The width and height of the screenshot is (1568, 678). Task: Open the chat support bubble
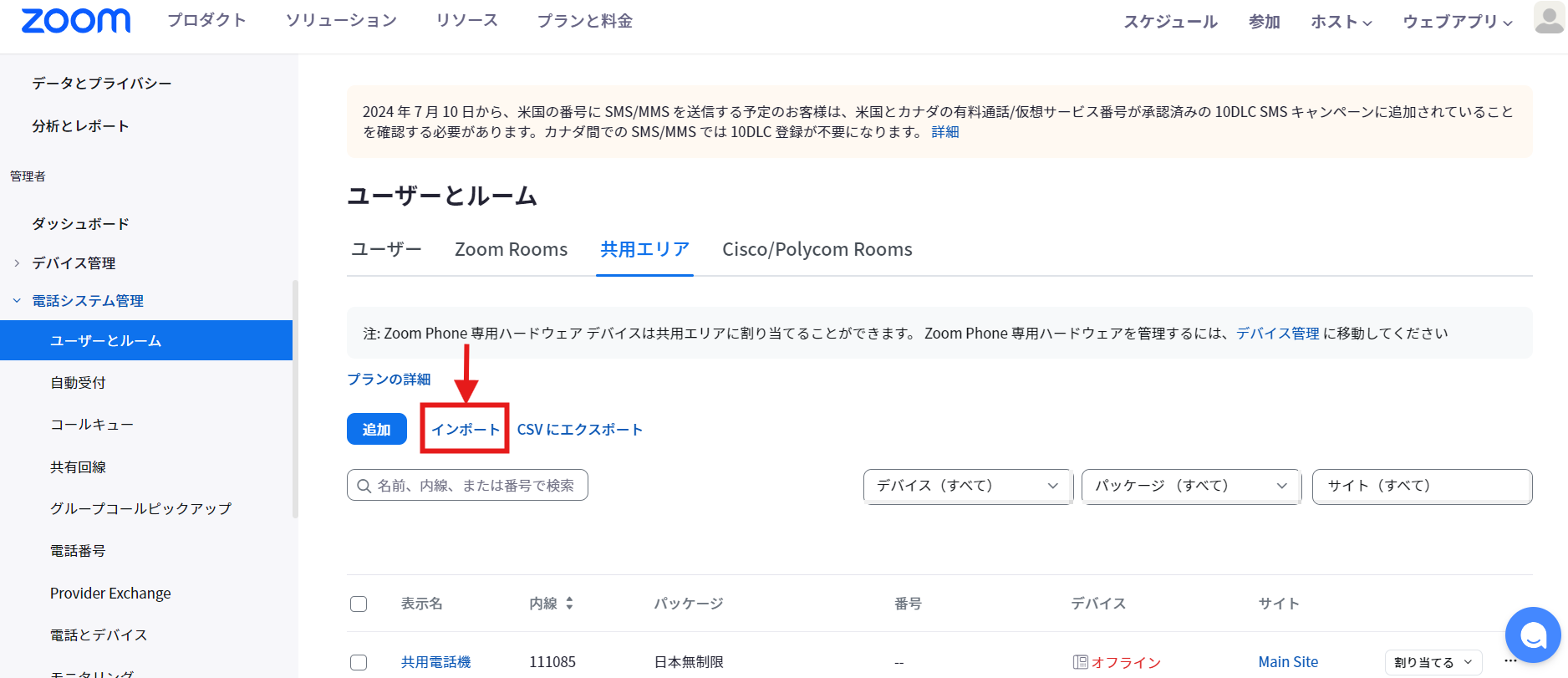pos(1533,635)
